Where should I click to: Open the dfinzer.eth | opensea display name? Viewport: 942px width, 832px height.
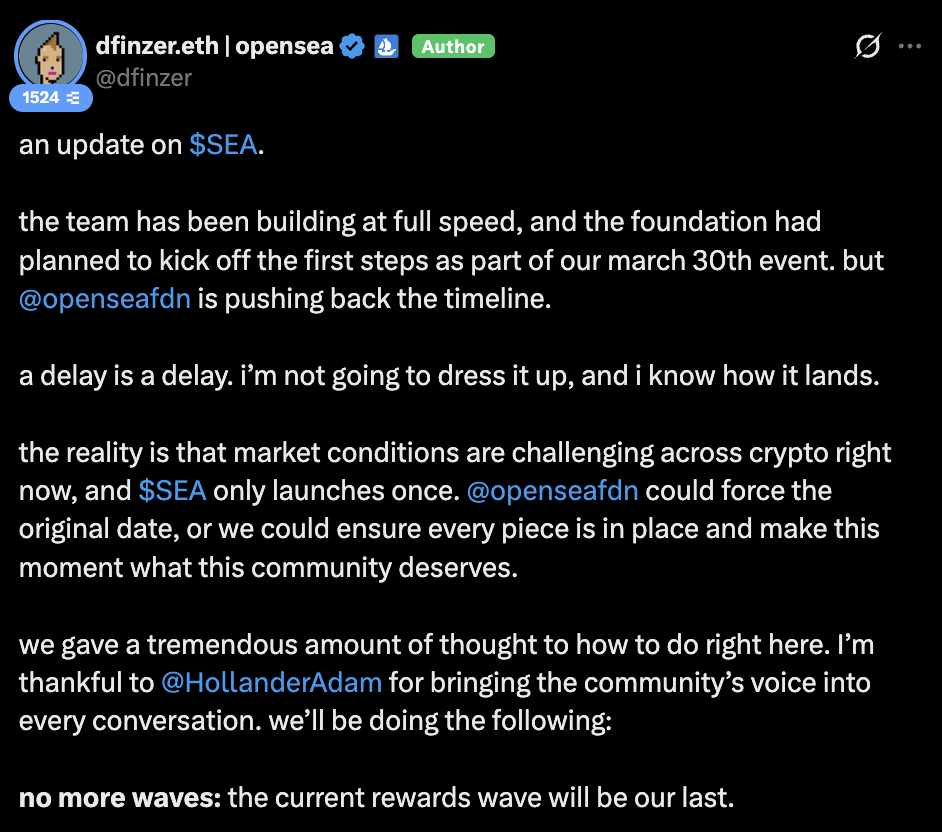[x=214, y=46]
